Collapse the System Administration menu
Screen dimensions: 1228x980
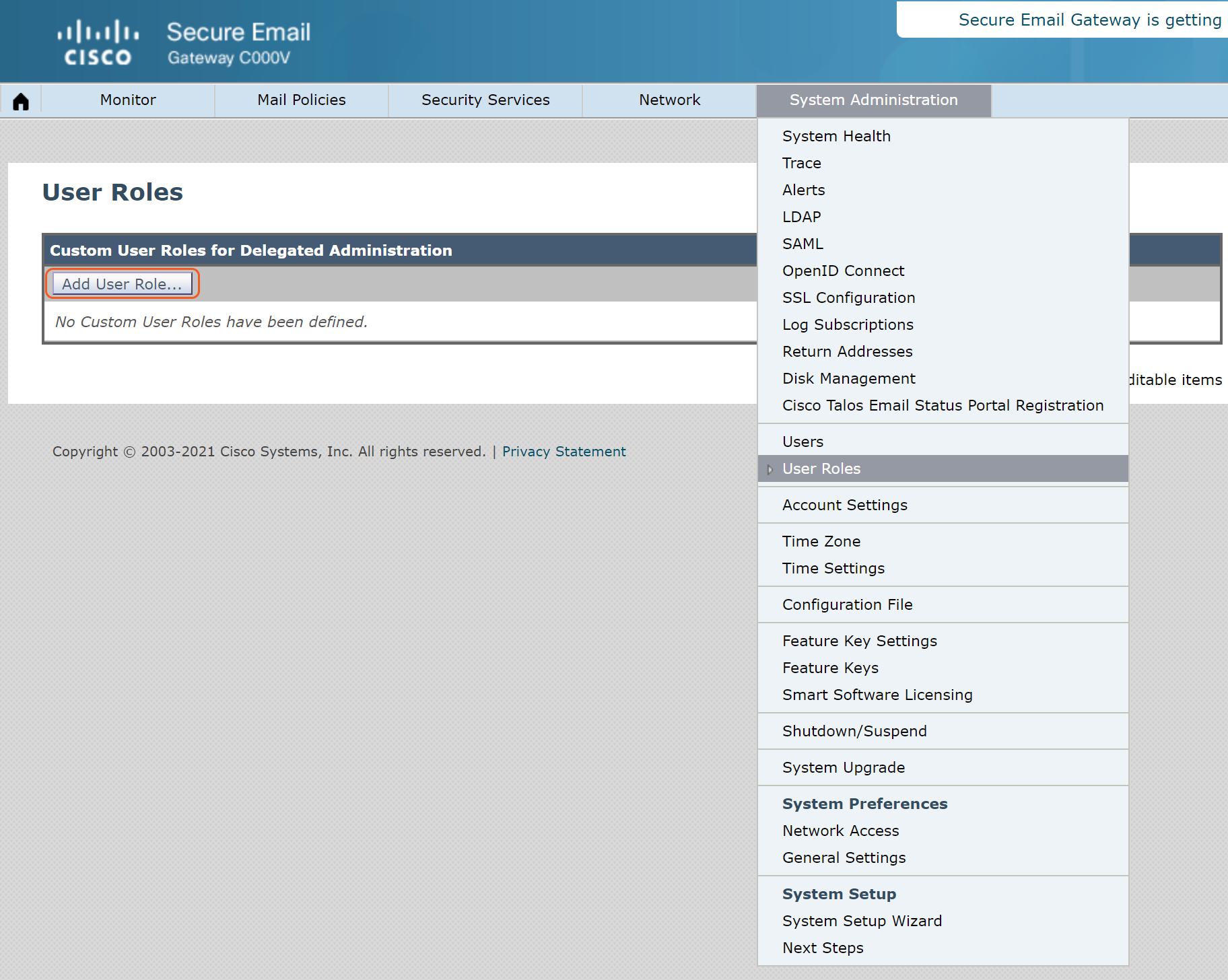pos(873,100)
